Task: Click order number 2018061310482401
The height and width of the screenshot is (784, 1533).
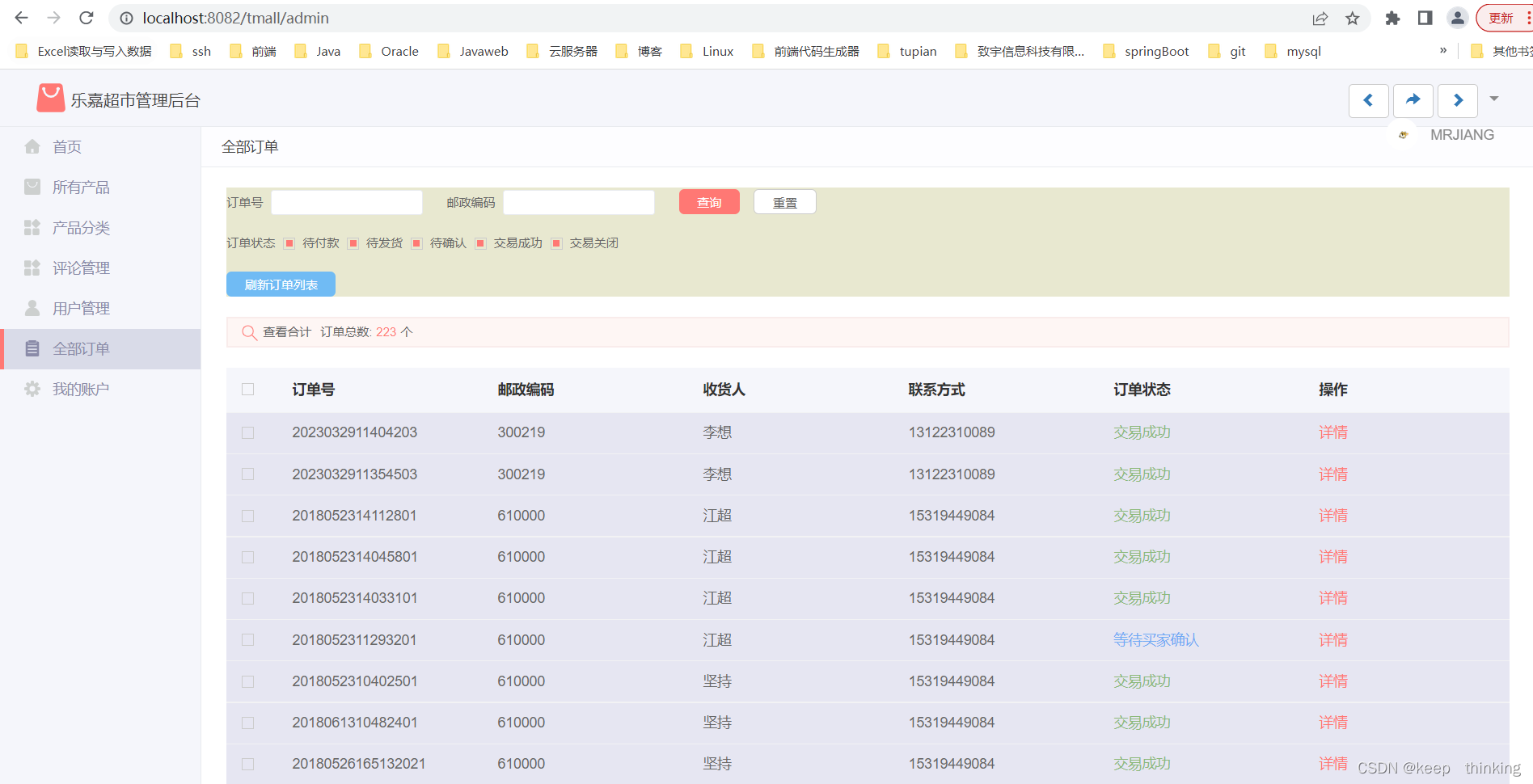Action: tap(355, 723)
